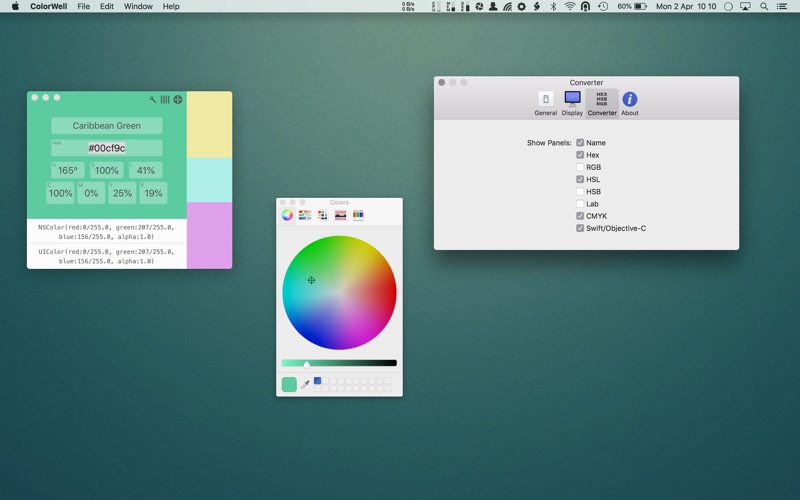
Task: Open Spotlight search
Action: point(764,6)
